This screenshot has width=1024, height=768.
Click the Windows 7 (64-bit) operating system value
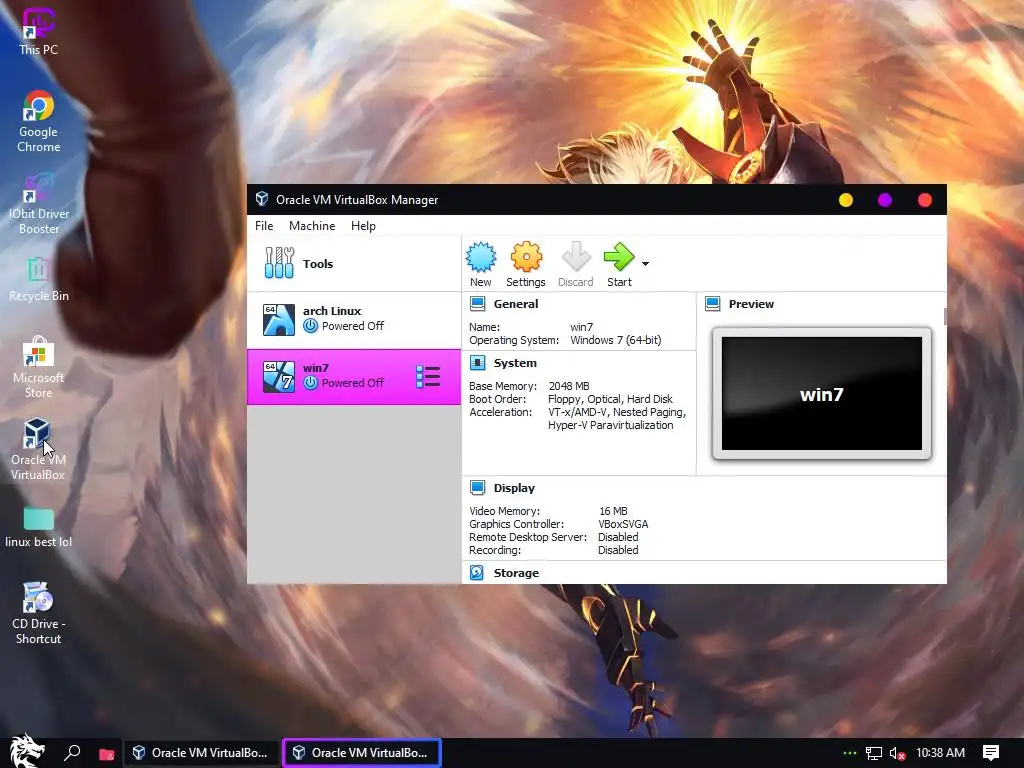click(x=616, y=340)
